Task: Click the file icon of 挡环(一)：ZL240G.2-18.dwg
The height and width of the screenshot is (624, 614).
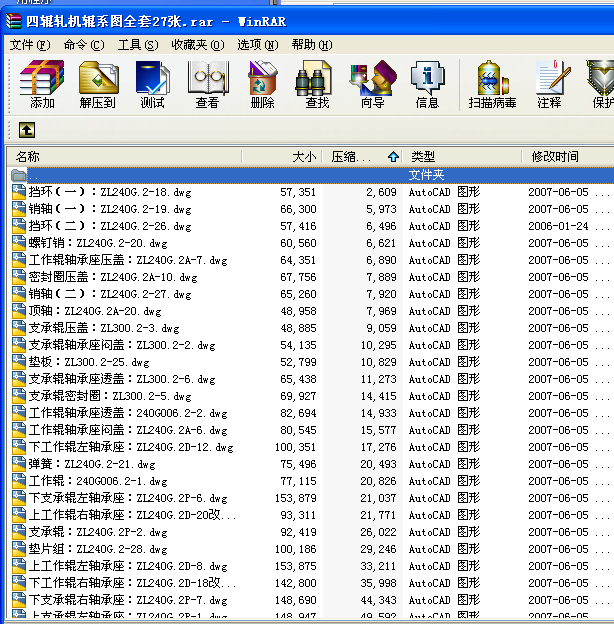Action: click(19, 192)
